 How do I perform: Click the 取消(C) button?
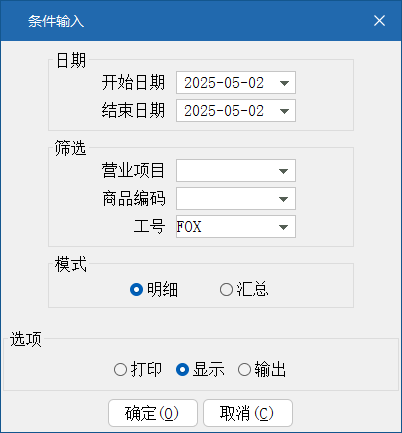(x=248, y=413)
